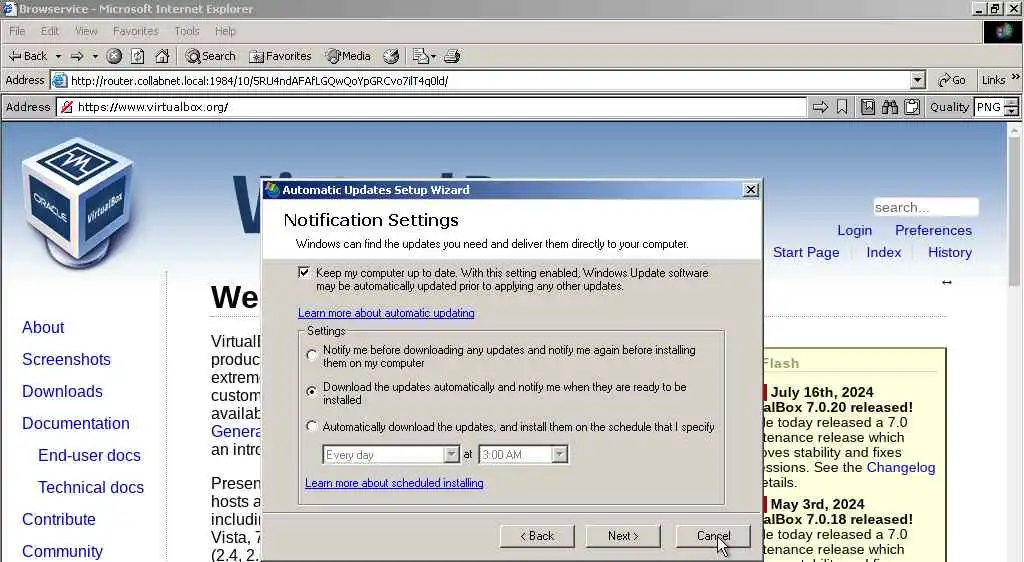Open the Favorites pane

pyautogui.click(x=280, y=56)
